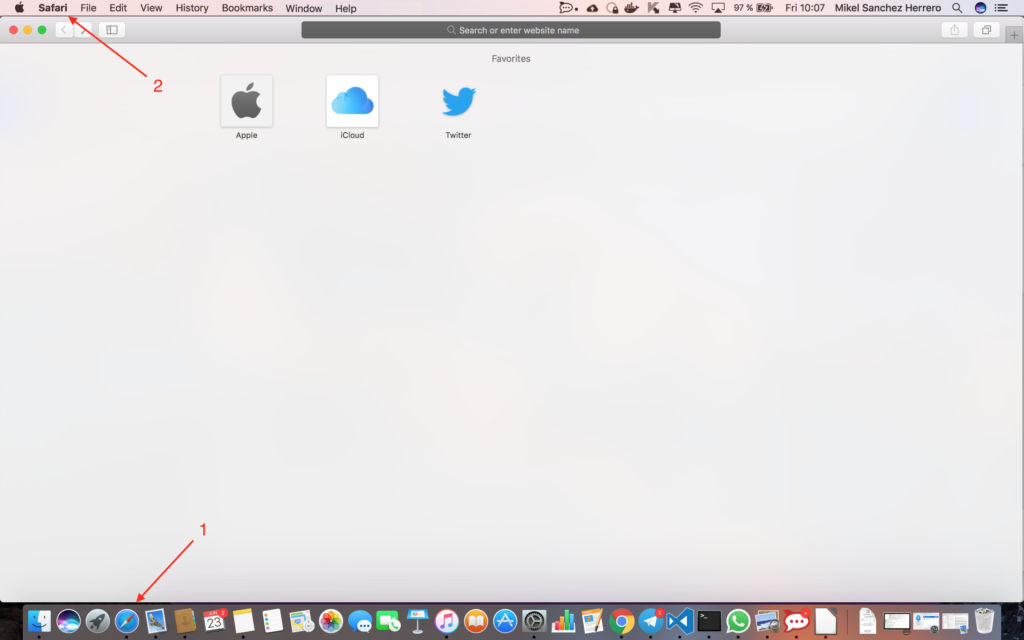The image size is (1024, 640).
Task: Open the Bookmarks menu
Action: [247, 8]
